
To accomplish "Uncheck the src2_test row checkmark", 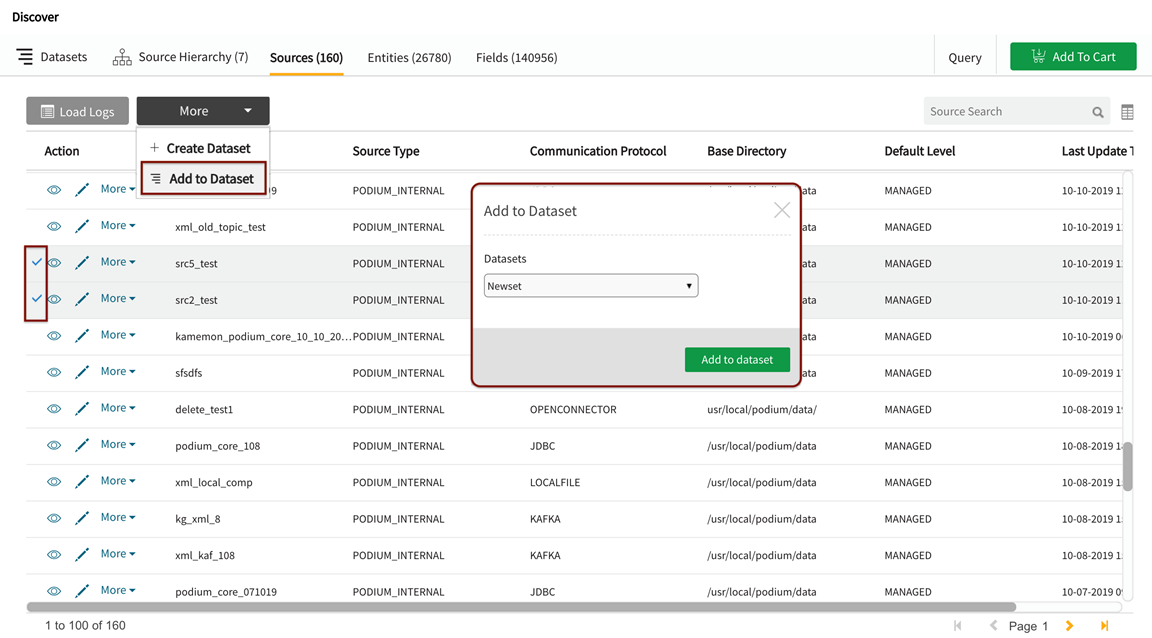I will click(37, 299).
